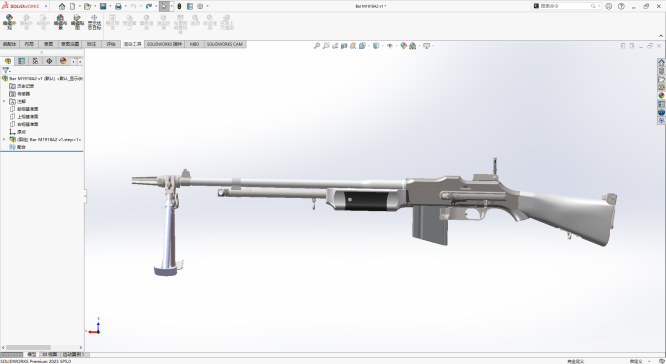
Task: Open dropdown arrow next to Open file
Action: (95, 6)
